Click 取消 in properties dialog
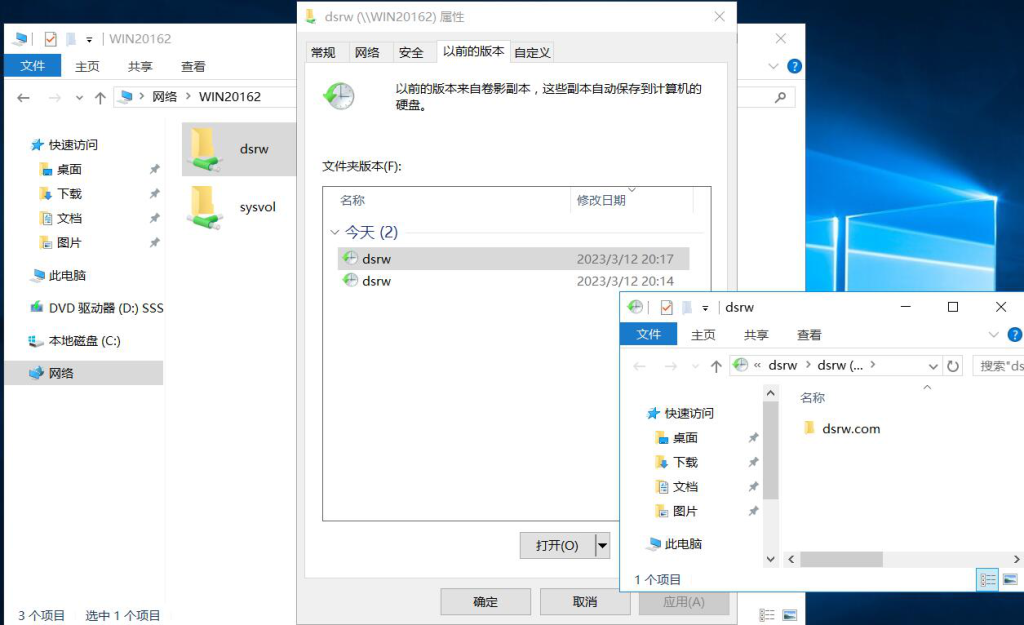1024x625 pixels. tap(585, 601)
